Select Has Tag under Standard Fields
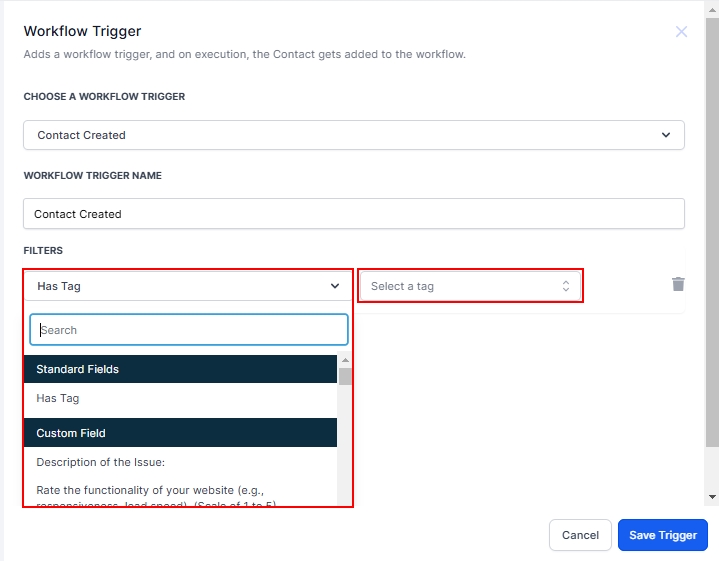This screenshot has height=561, width=719. (x=58, y=398)
